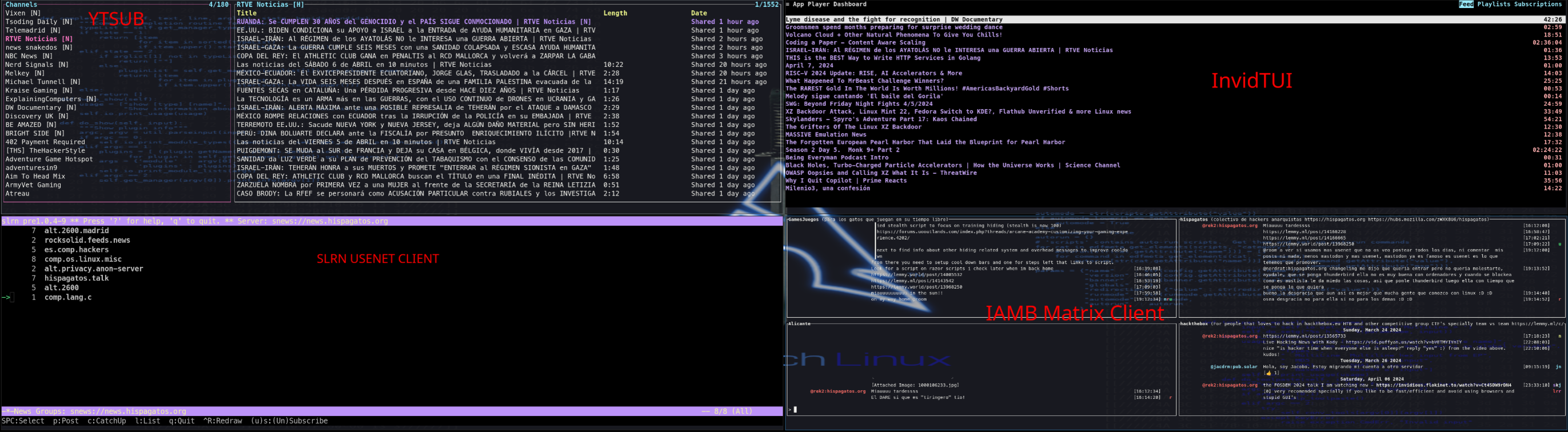Select RTVE Noticias channel in YTSUB
This screenshot has width=1568, height=432.
coord(39,39)
